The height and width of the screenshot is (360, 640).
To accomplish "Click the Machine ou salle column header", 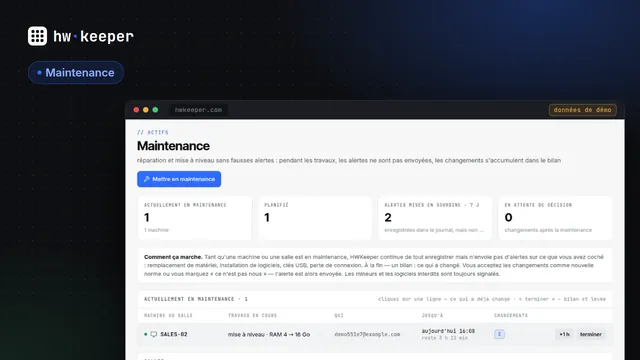I will click(168, 316).
